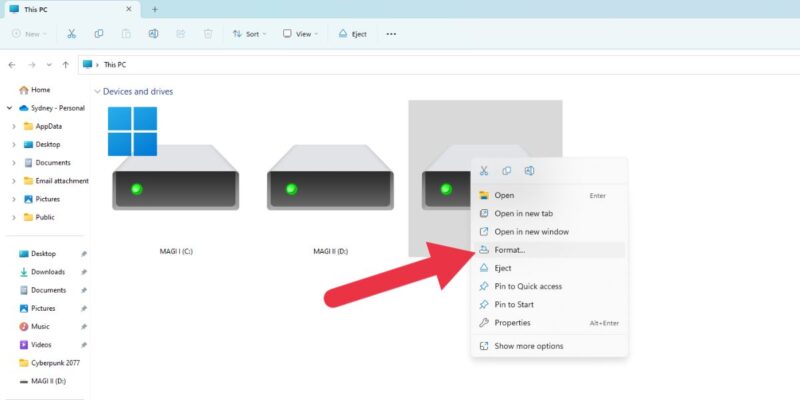The width and height of the screenshot is (800, 400).
Task: Open the Public folder in sidebar
Action: [x=39, y=217]
